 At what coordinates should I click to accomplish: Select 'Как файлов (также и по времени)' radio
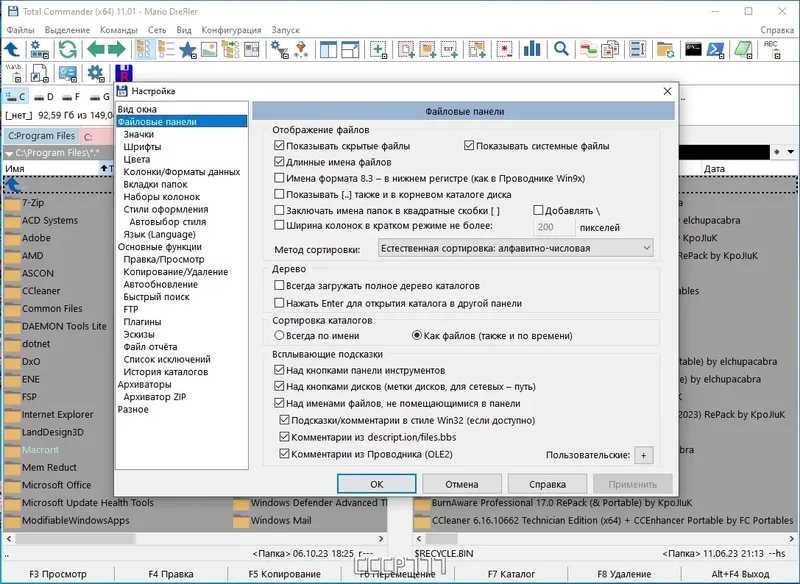pyautogui.click(x=417, y=336)
